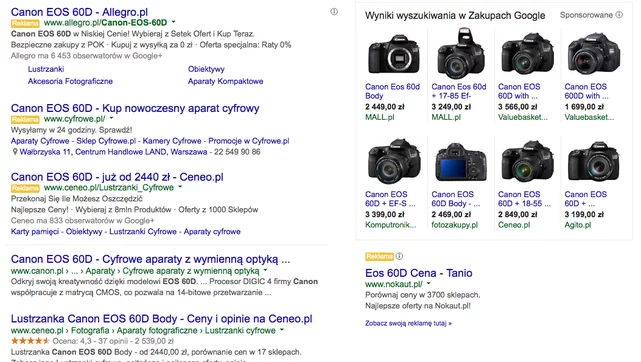Expand dropdown arrow next to www.nokaut.pl URL
641x362 pixels.
click(428, 284)
